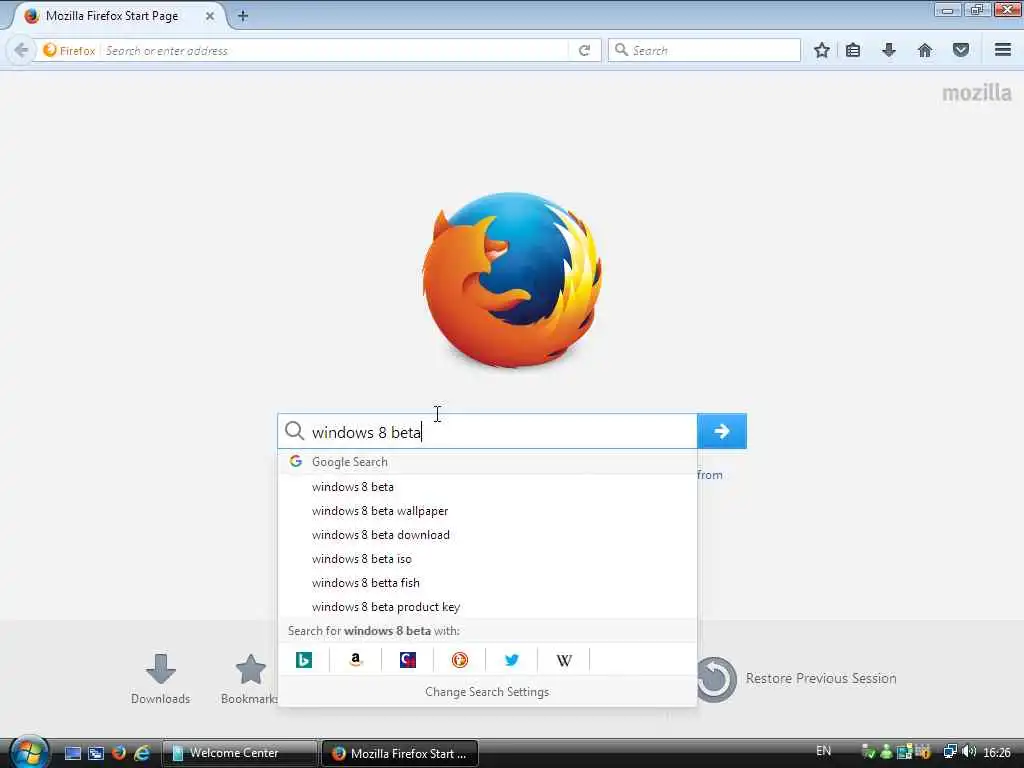Viewport: 1024px width, 768px height.
Task: Click the Bookmark this page star icon
Action: tap(822, 50)
